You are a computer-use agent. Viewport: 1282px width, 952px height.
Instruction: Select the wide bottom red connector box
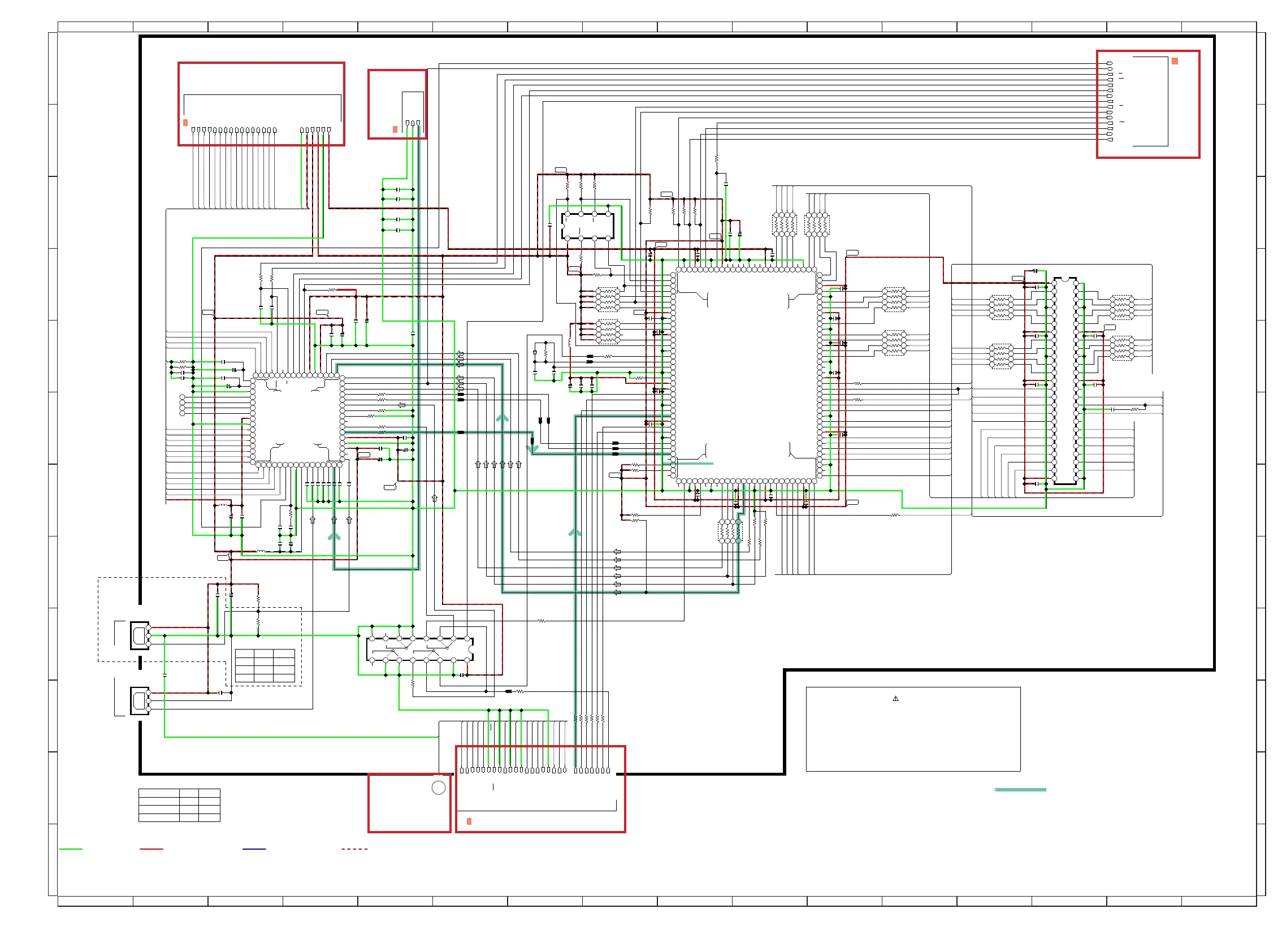click(x=540, y=789)
